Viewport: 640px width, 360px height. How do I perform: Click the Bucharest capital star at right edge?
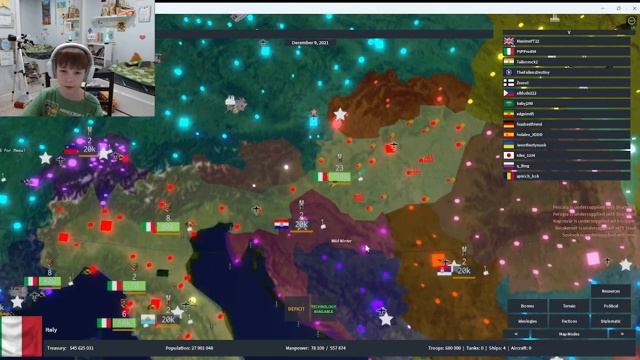625,265
